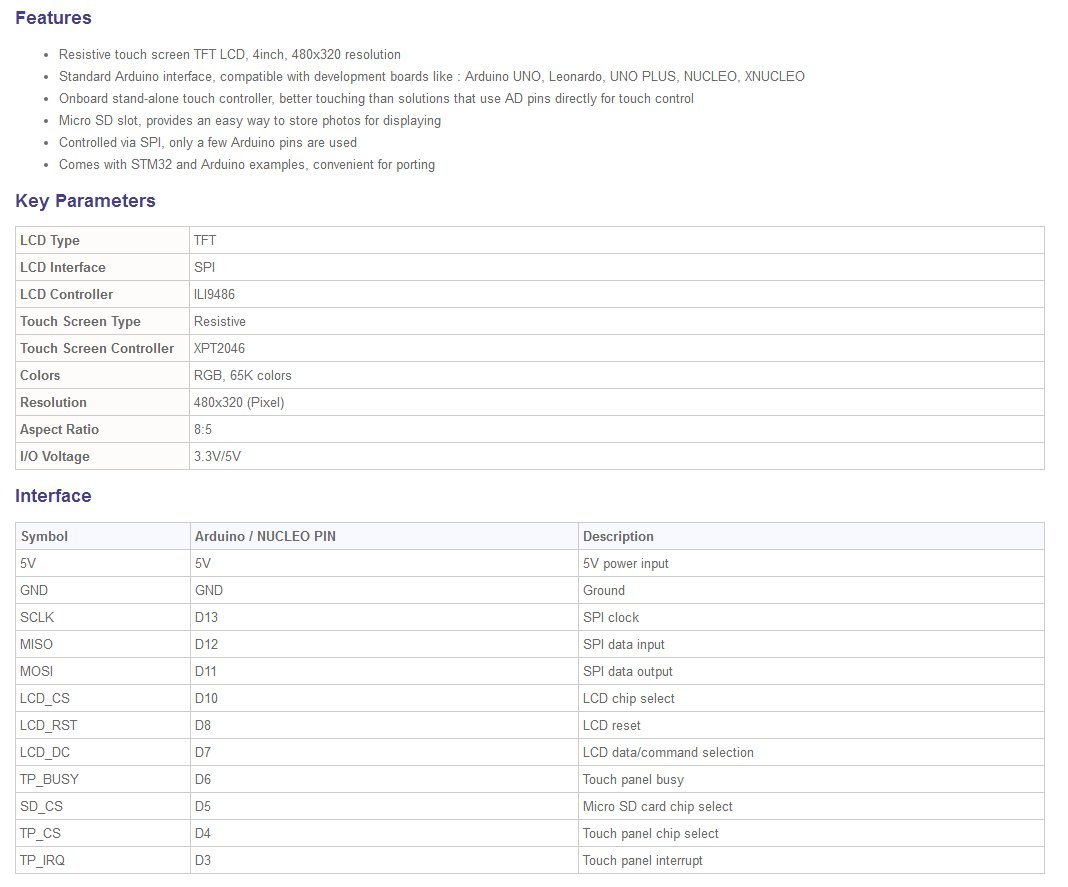Screen dimensions: 1068x887
Task: Click the D10 pin cell
Action: 206,698
